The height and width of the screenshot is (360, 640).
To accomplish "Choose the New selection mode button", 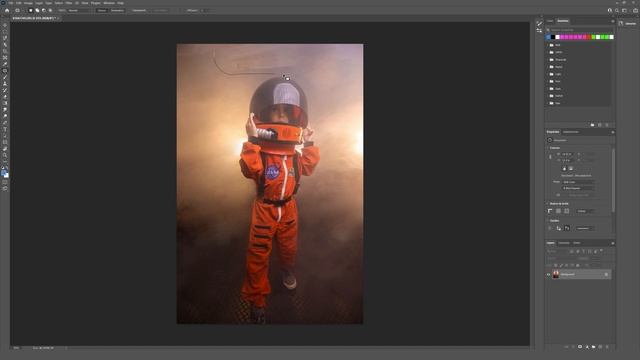I will click(31, 10).
